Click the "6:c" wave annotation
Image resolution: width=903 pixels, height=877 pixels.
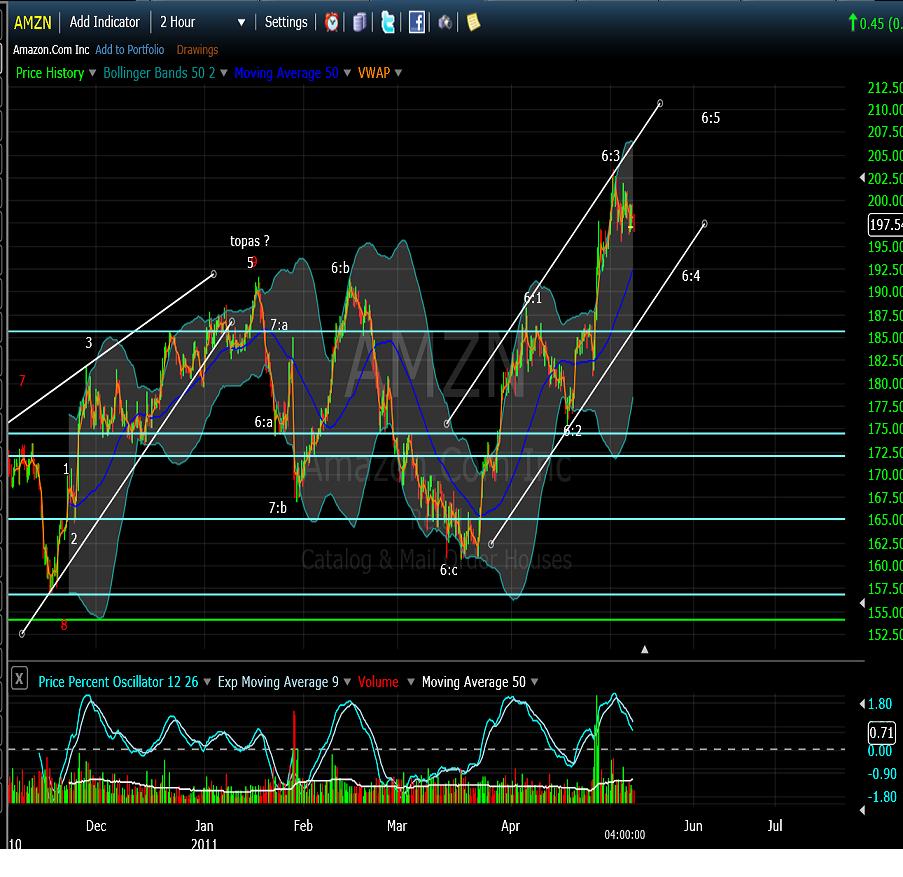coord(449,570)
